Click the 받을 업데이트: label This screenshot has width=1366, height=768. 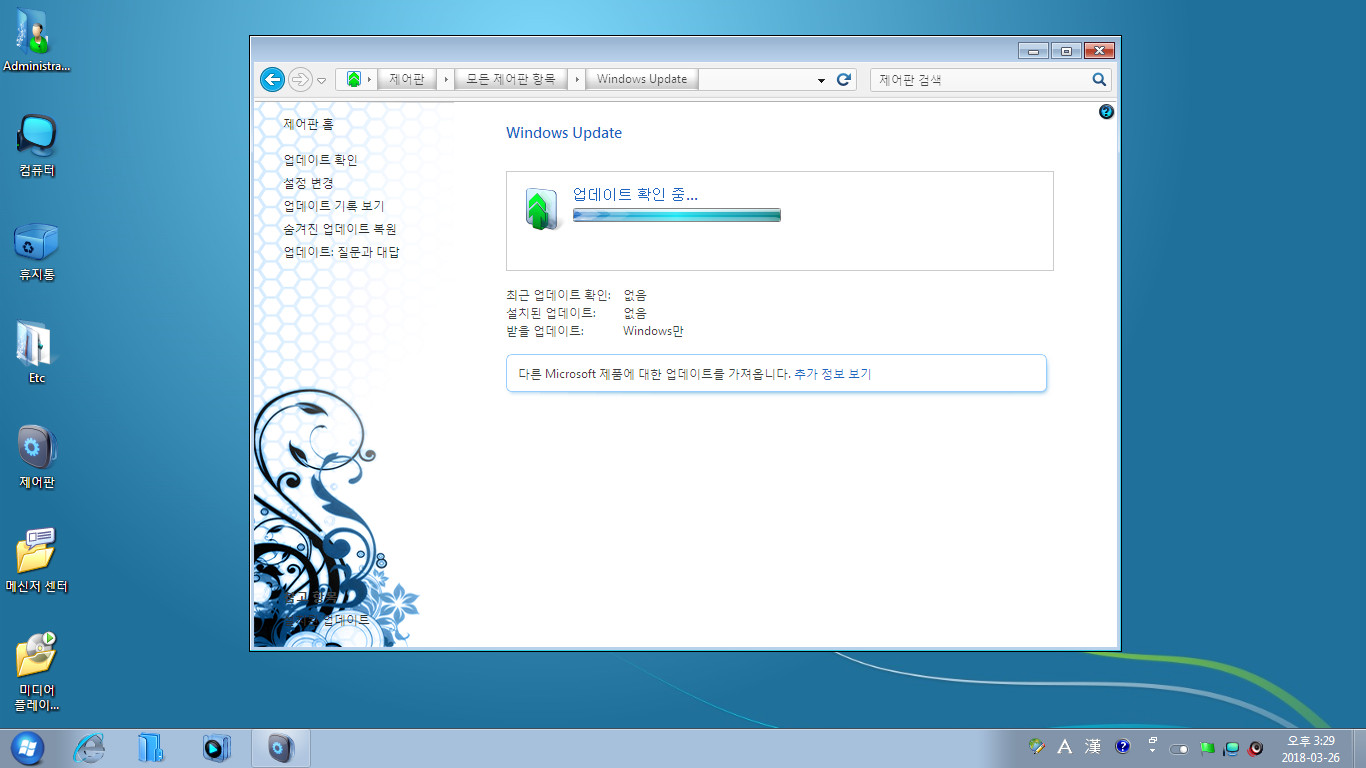[x=545, y=331]
